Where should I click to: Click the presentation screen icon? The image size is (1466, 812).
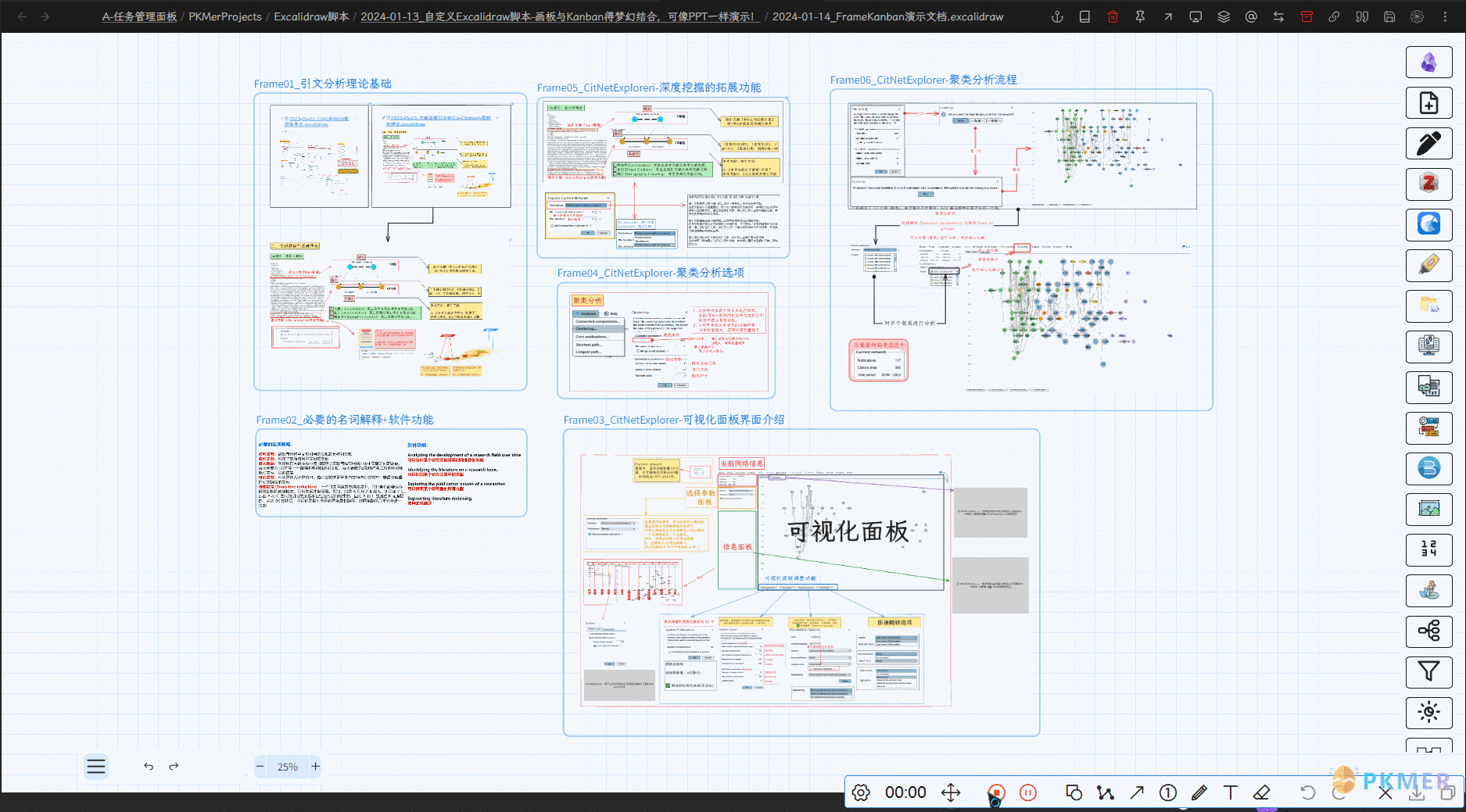pos(1195,16)
